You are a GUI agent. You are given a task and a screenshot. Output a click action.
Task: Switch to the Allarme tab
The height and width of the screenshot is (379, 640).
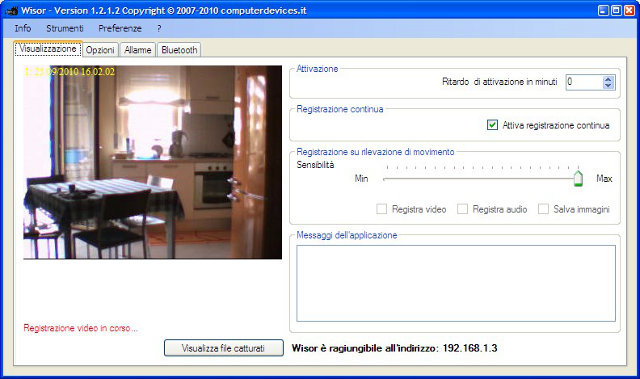tap(138, 50)
